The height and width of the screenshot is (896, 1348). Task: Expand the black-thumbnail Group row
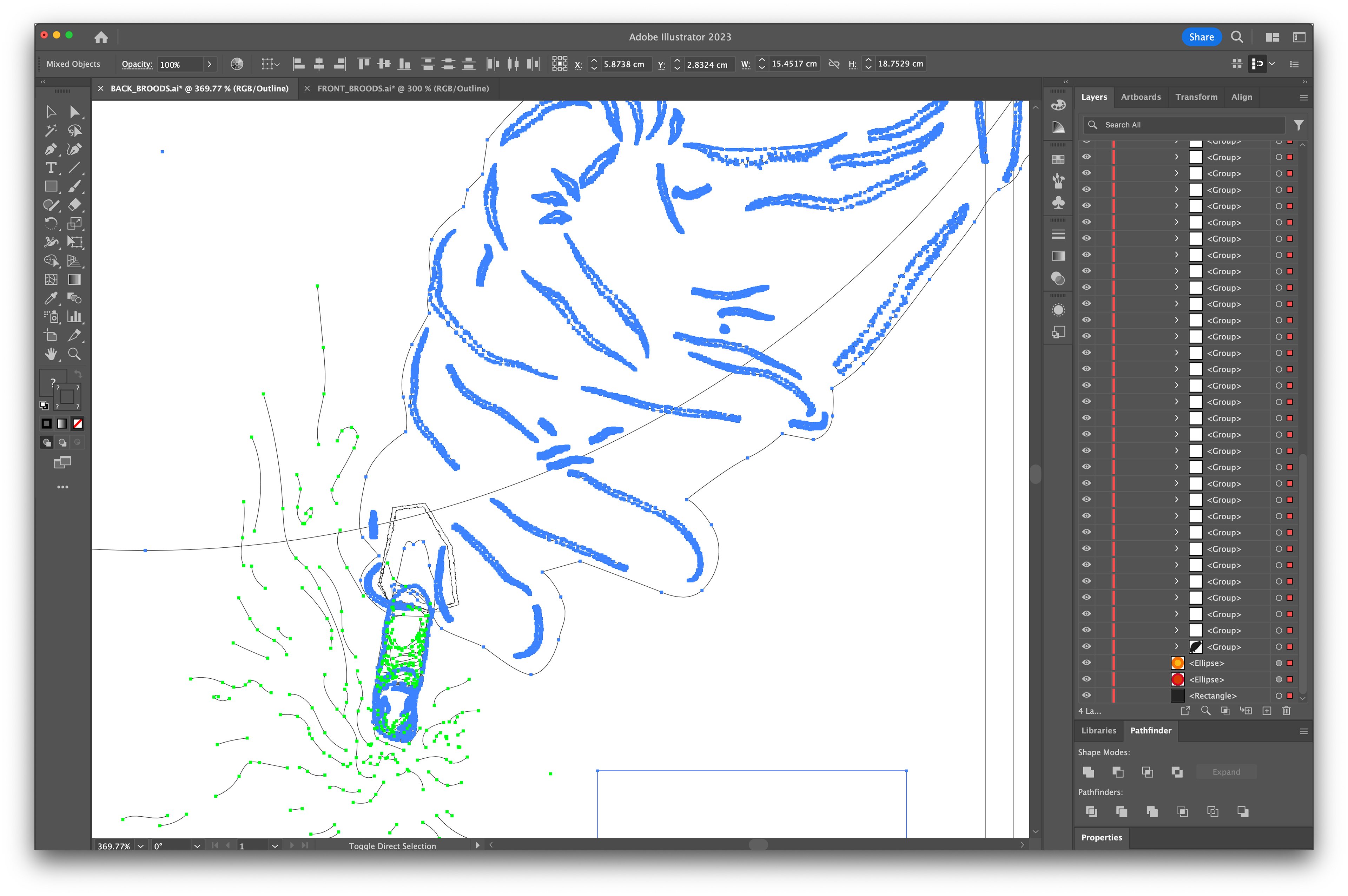click(x=1177, y=647)
